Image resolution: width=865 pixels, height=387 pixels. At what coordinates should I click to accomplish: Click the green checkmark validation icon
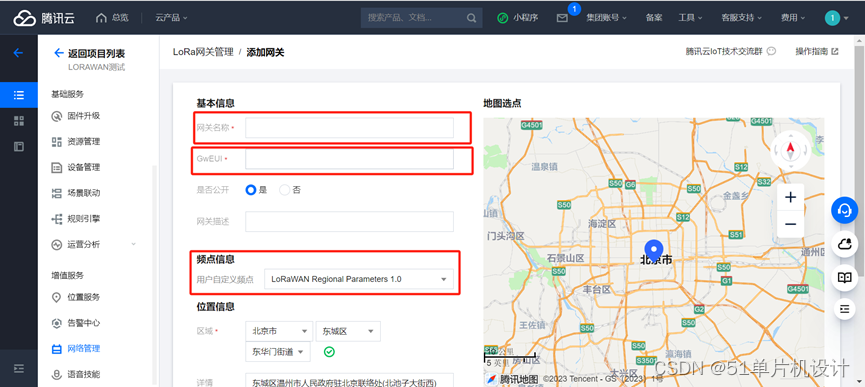pyautogui.click(x=329, y=352)
